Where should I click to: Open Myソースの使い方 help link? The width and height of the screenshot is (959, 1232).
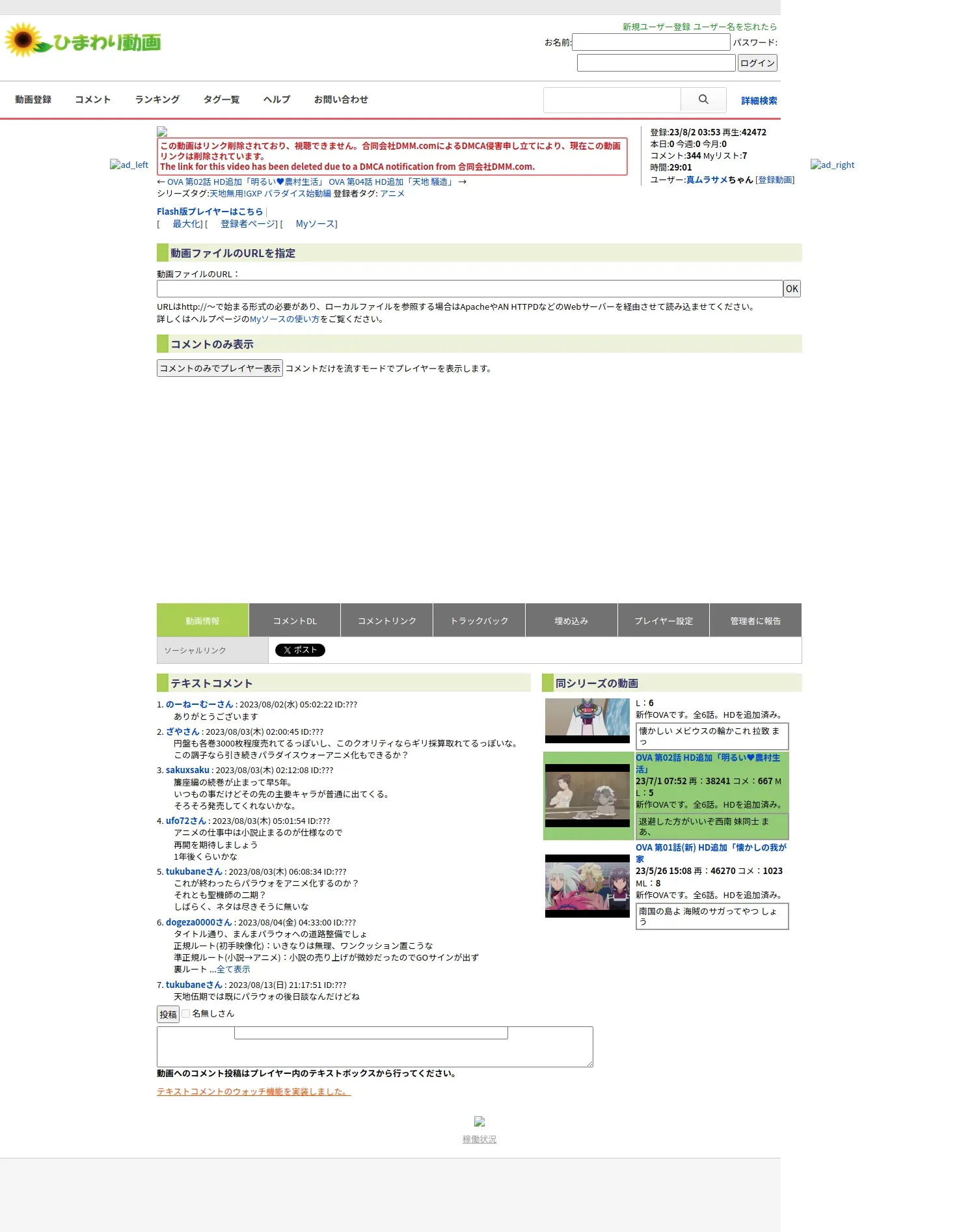coord(284,319)
